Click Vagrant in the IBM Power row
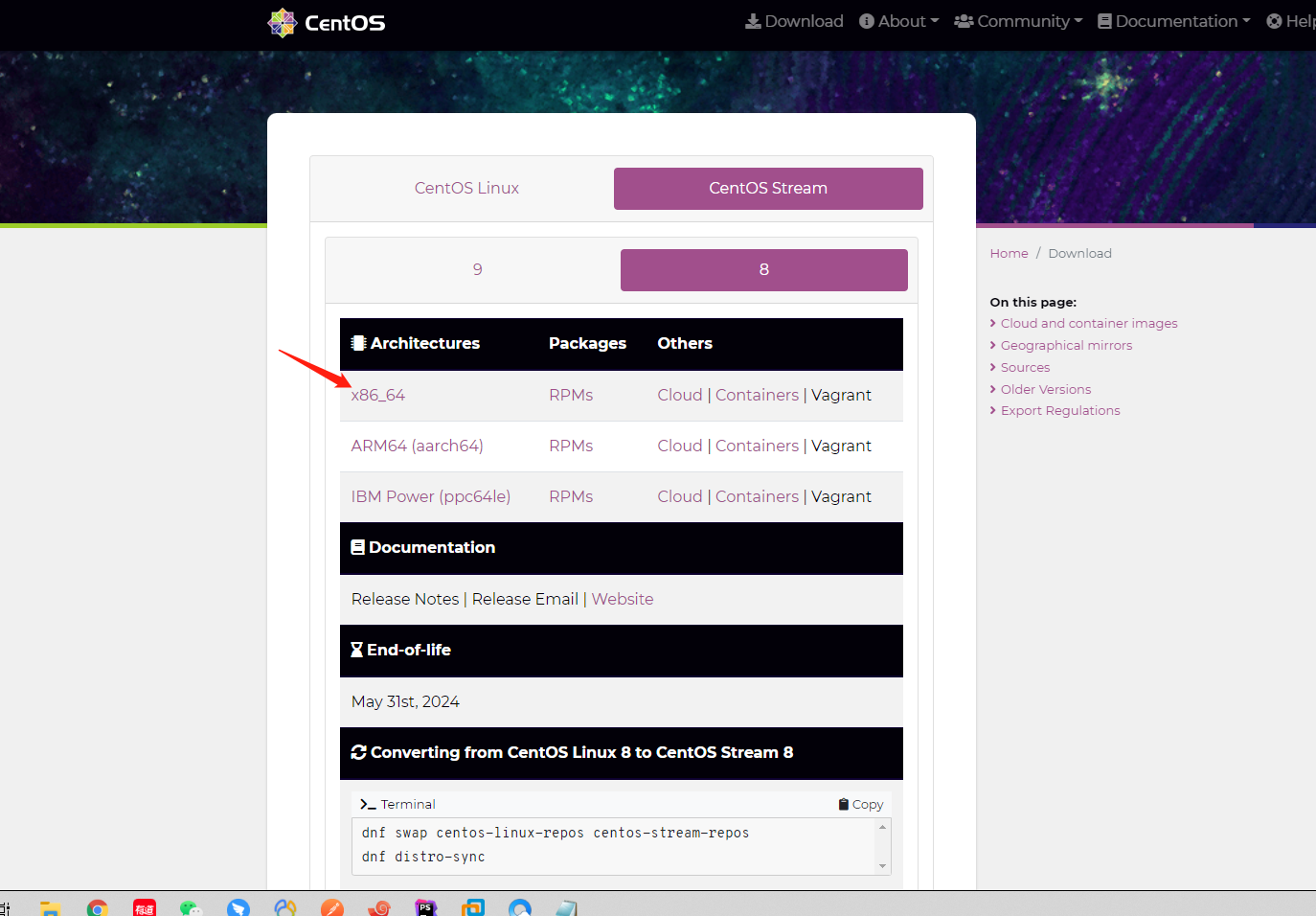 (841, 496)
